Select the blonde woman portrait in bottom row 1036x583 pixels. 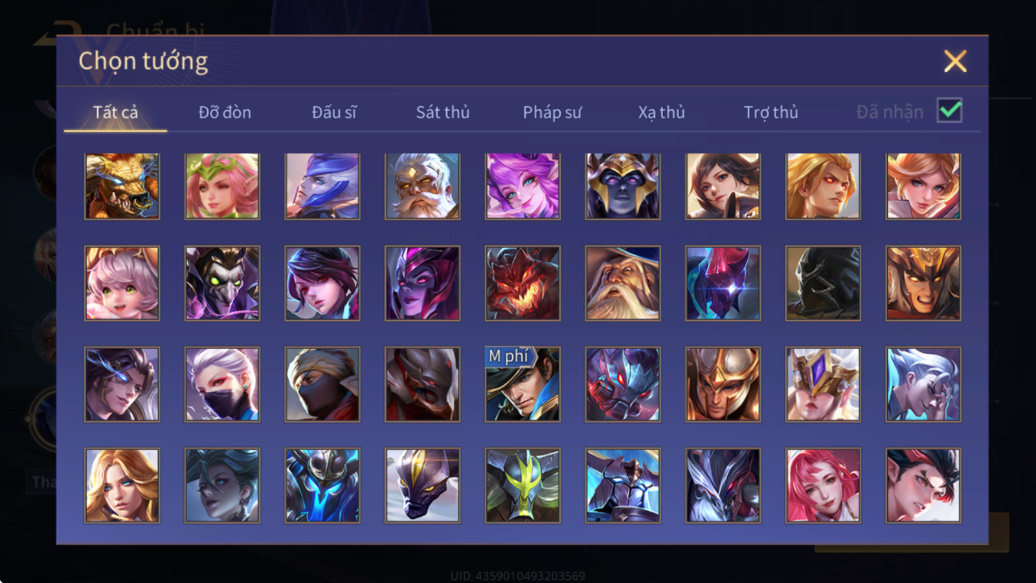click(x=122, y=486)
